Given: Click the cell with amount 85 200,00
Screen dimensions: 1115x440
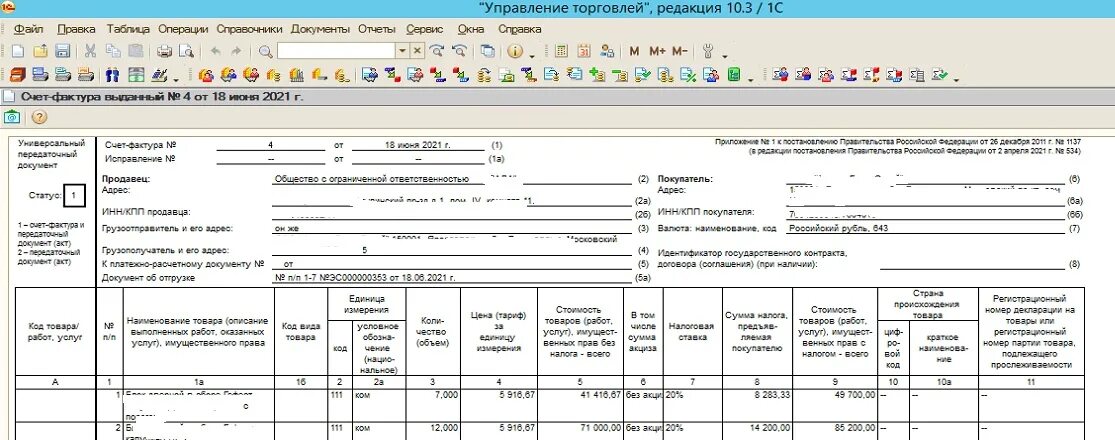Looking at the screenshot, I should (834, 431).
